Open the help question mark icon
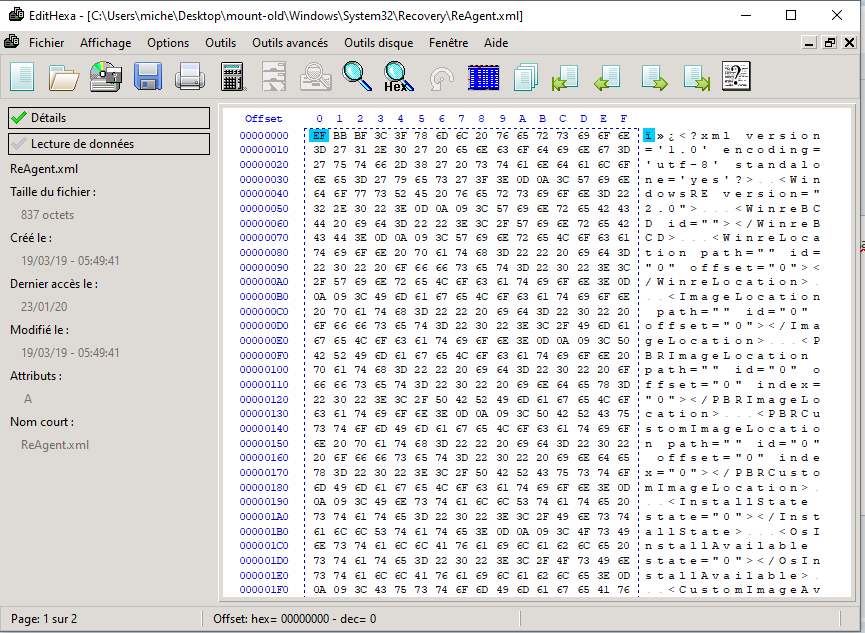 pos(736,76)
